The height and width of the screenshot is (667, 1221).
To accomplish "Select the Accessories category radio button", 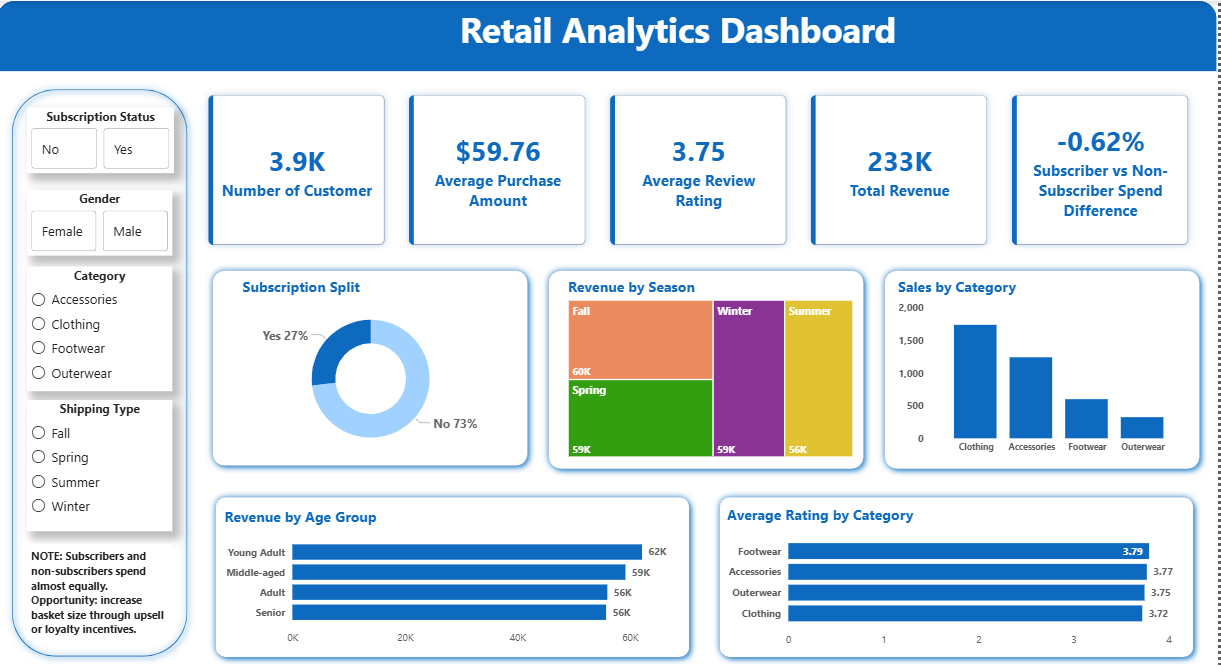I will [39, 299].
